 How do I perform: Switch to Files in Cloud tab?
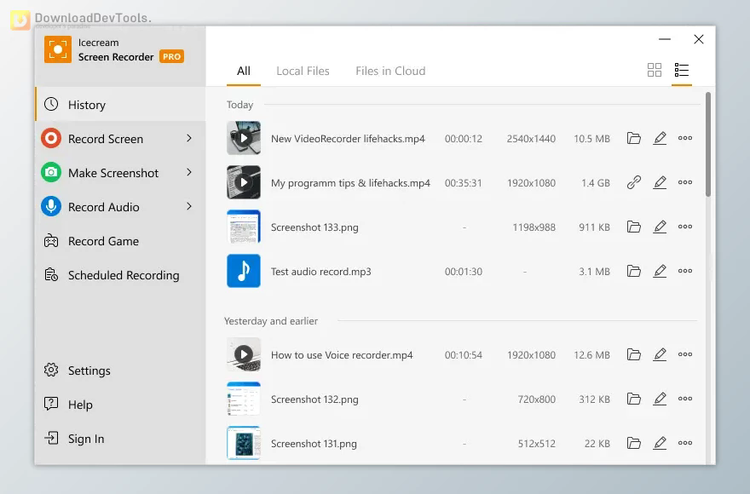tap(390, 71)
